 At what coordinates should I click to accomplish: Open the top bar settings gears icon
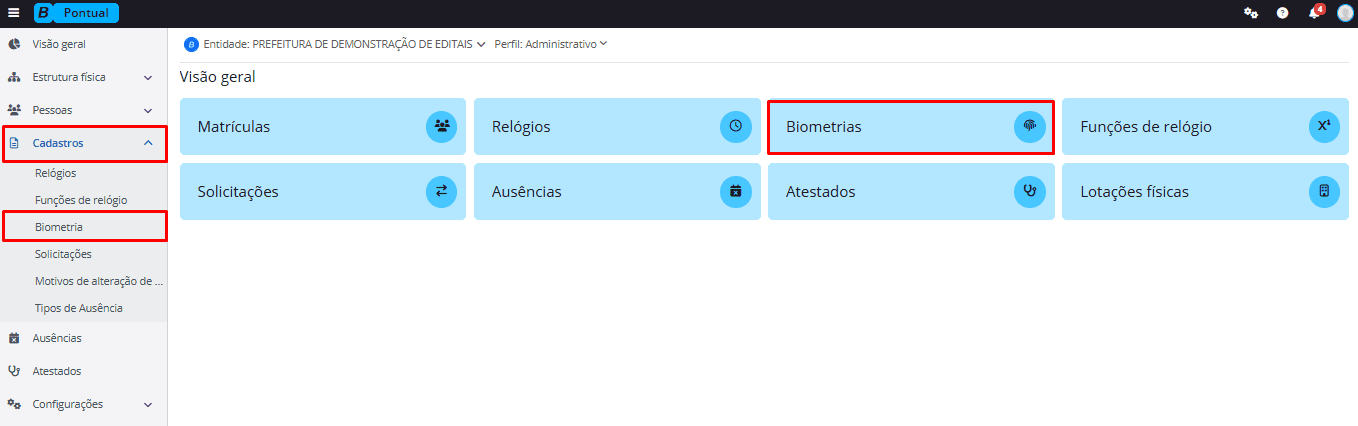(x=1250, y=13)
